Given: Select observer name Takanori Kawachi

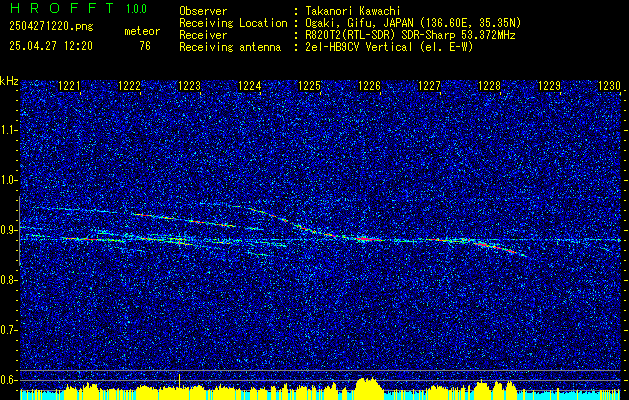Looking at the screenshot, I should [353, 11].
